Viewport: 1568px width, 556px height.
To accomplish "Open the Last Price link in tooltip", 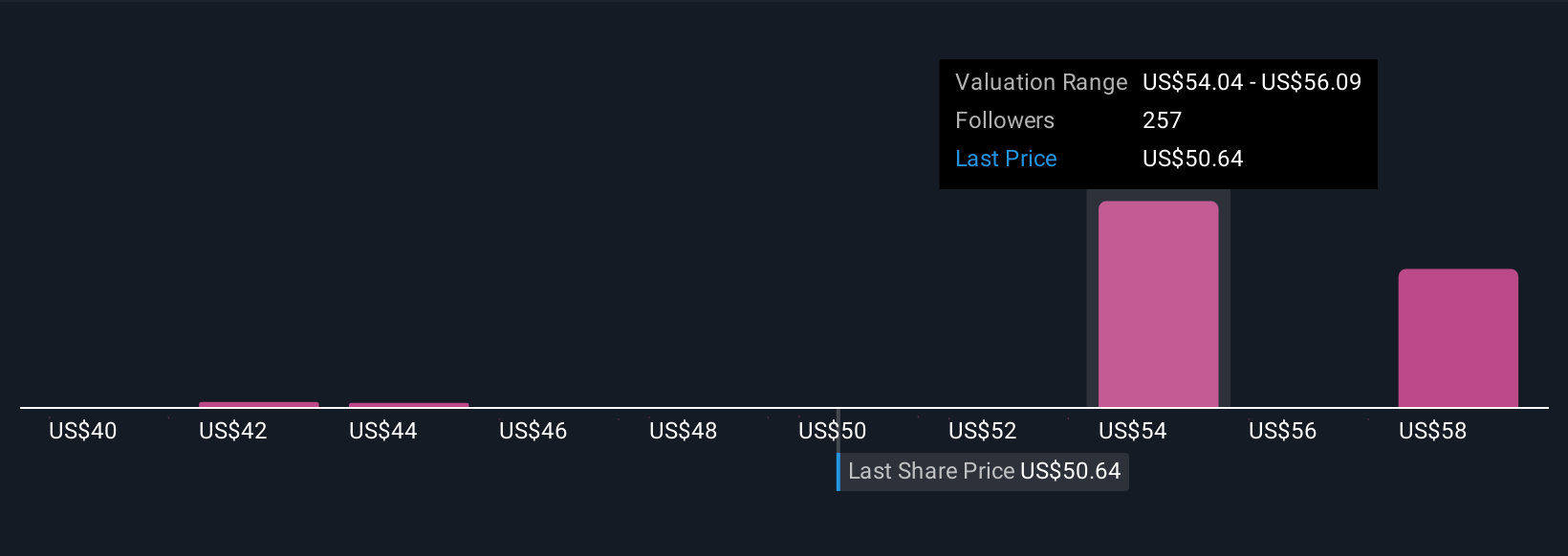I will pyautogui.click(x=1006, y=159).
